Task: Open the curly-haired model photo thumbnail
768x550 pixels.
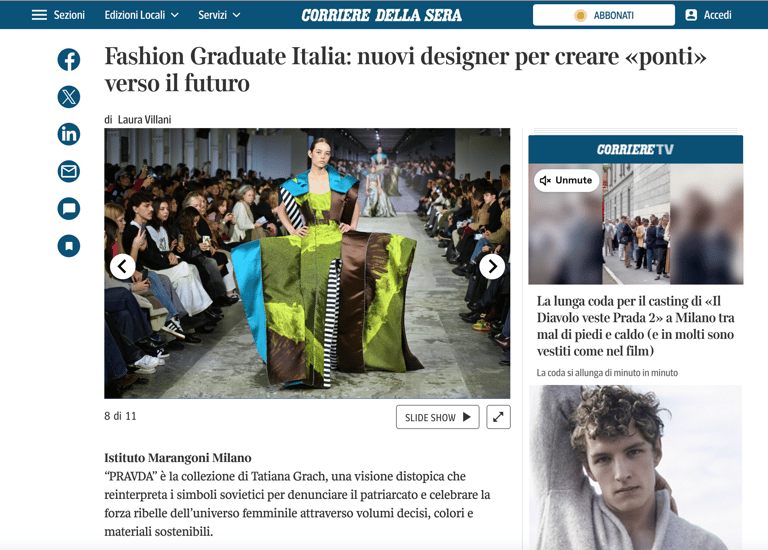Action: (635, 467)
